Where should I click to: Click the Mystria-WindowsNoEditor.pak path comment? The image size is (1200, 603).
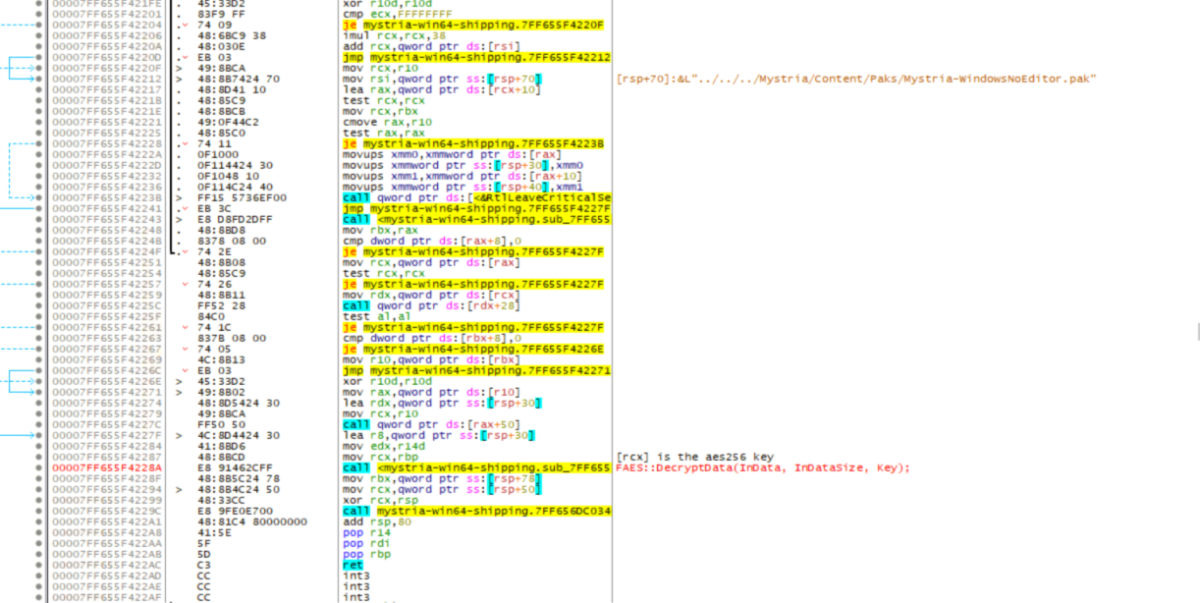coord(856,78)
